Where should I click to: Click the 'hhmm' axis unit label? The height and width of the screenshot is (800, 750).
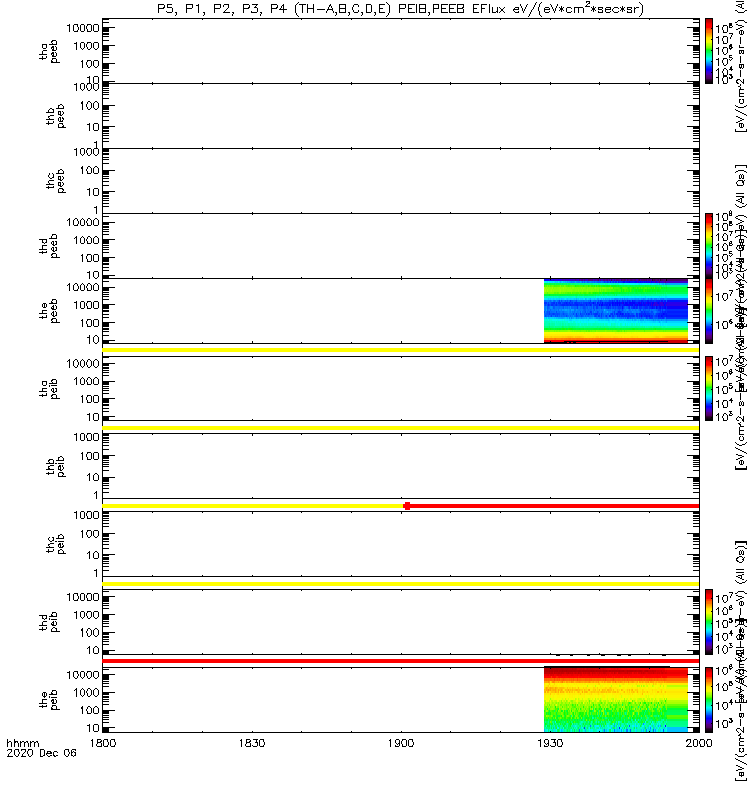click(23, 743)
